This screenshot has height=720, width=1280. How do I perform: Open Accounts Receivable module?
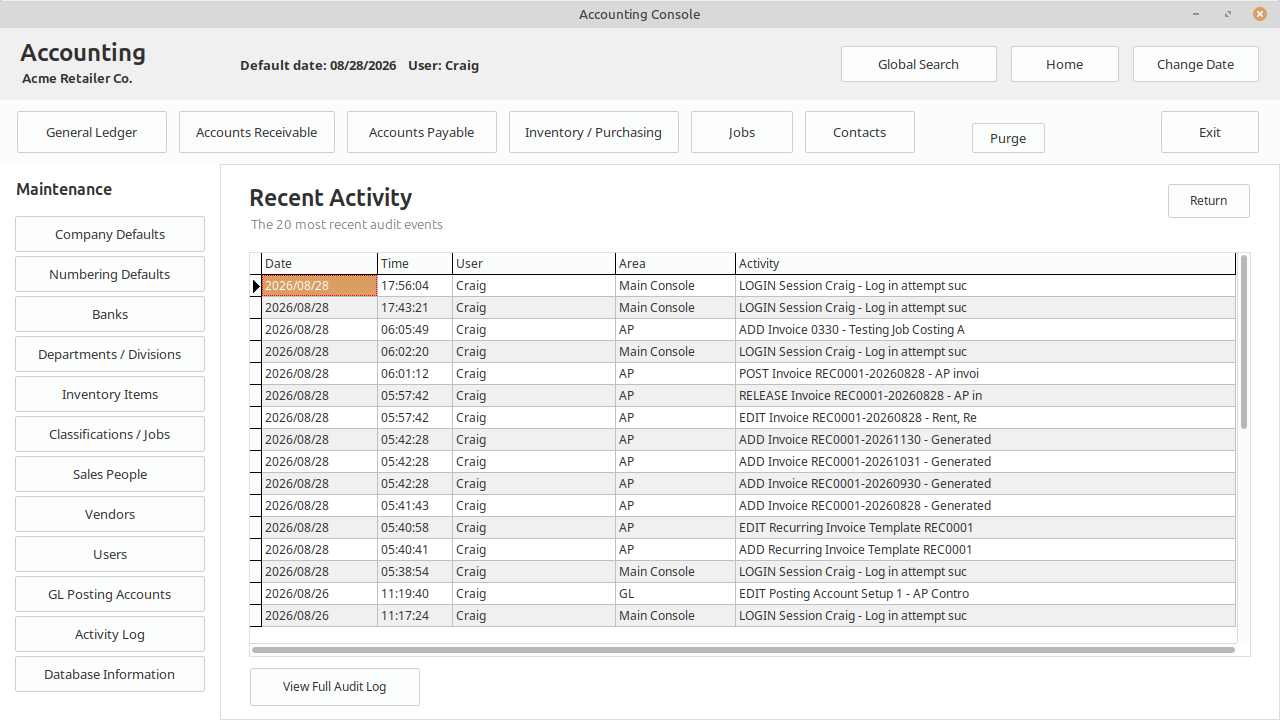(256, 132)
